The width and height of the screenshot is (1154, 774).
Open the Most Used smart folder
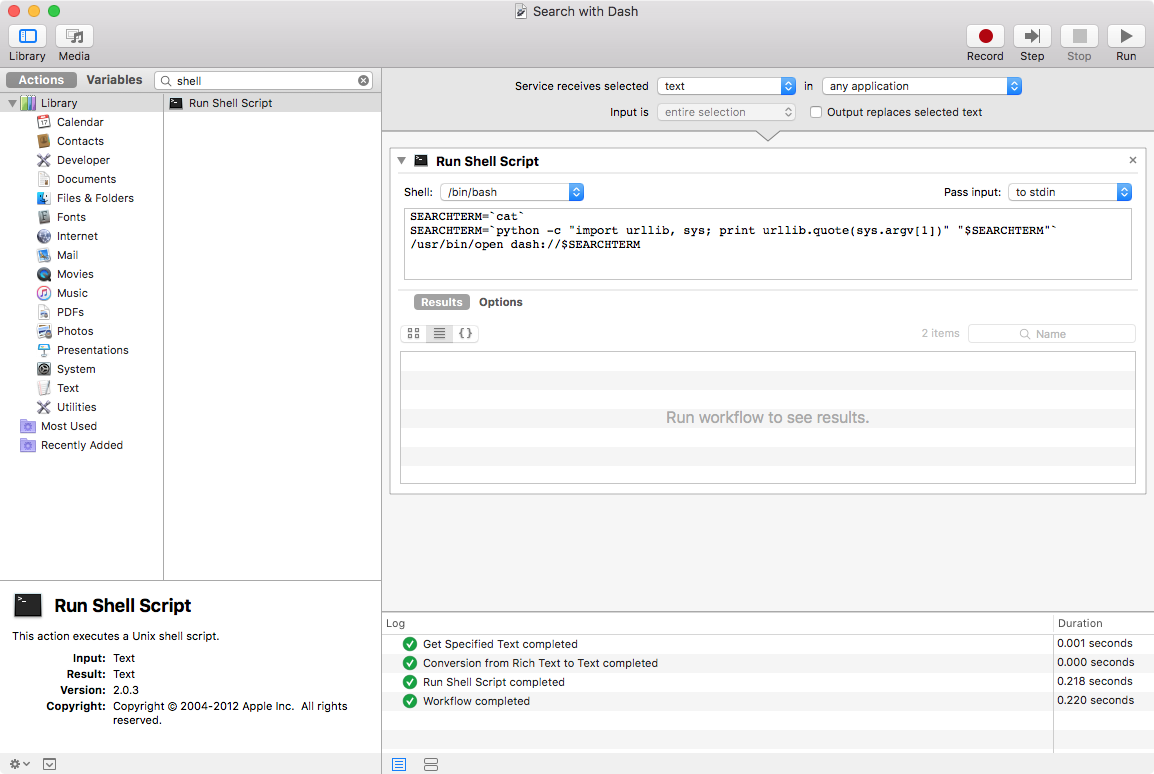(x=68, y=427)
